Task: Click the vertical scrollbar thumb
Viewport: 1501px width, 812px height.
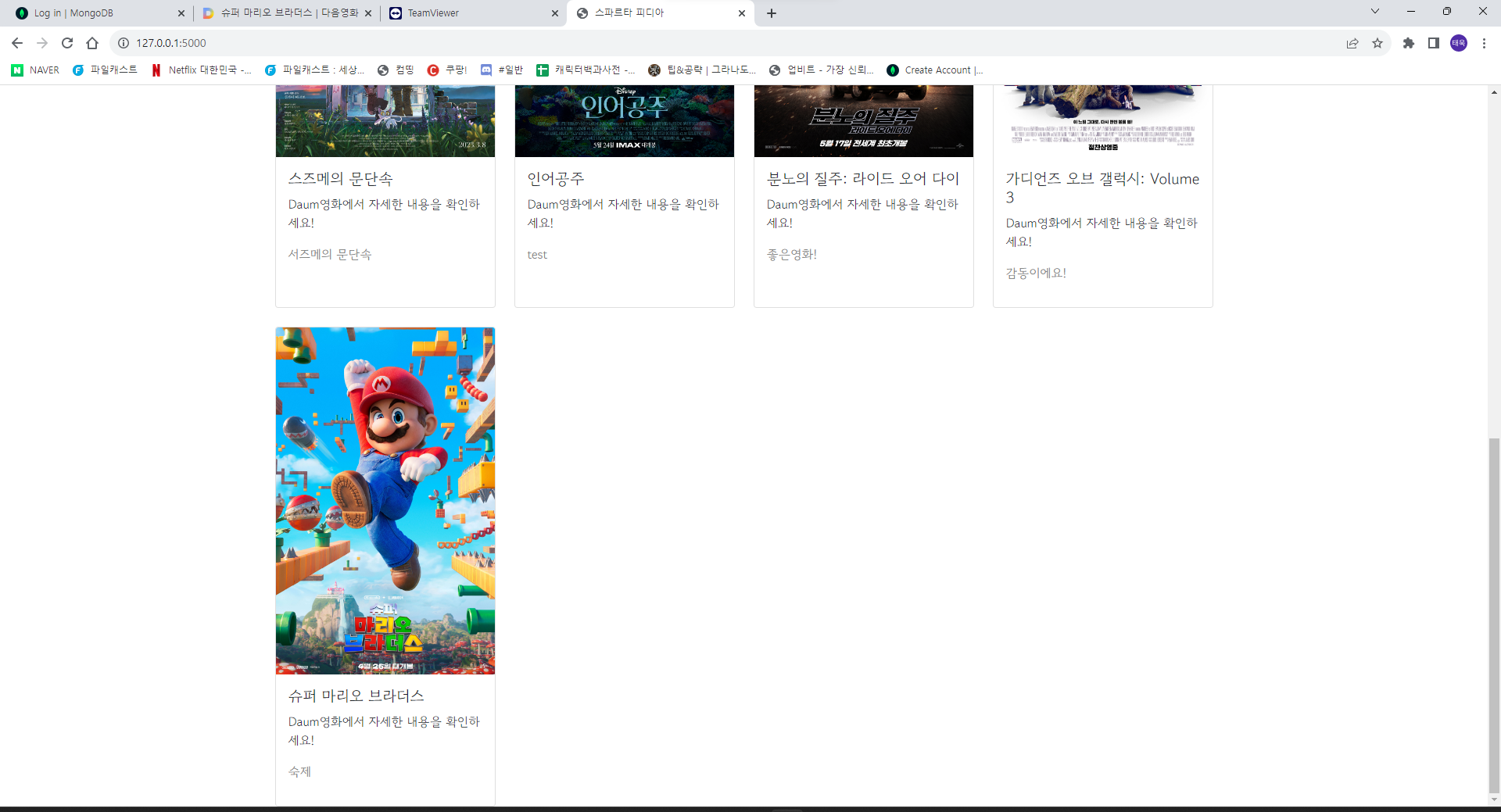Action: pos(1494,616)
